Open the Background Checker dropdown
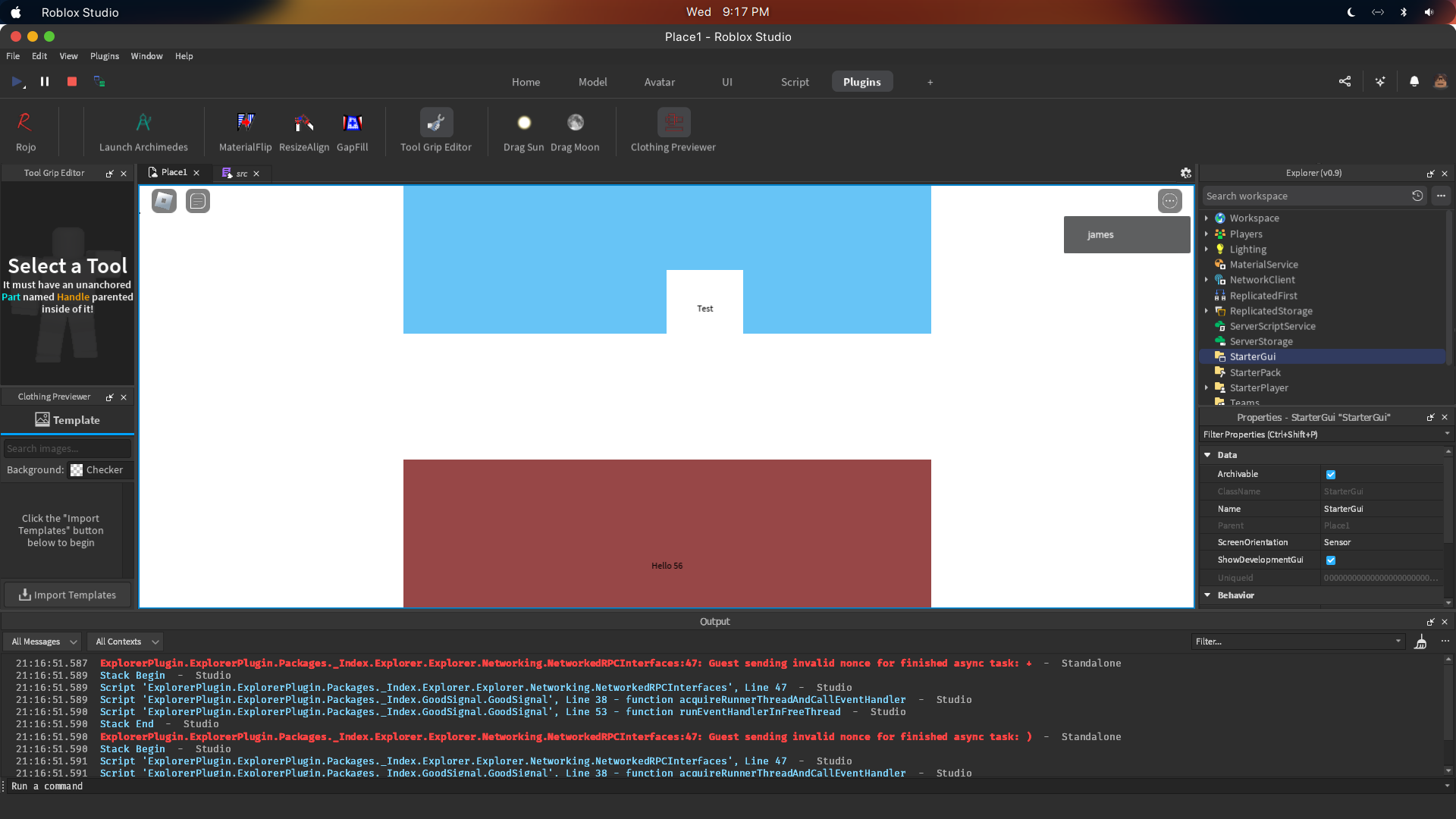Screen dimensions: 1456x819 point(100,470)
